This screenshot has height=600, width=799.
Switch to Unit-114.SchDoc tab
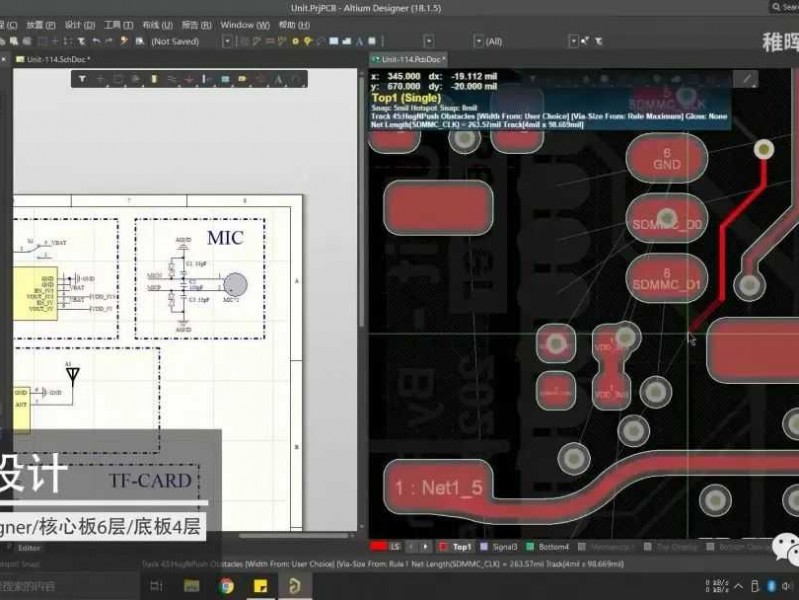[53, 60]
